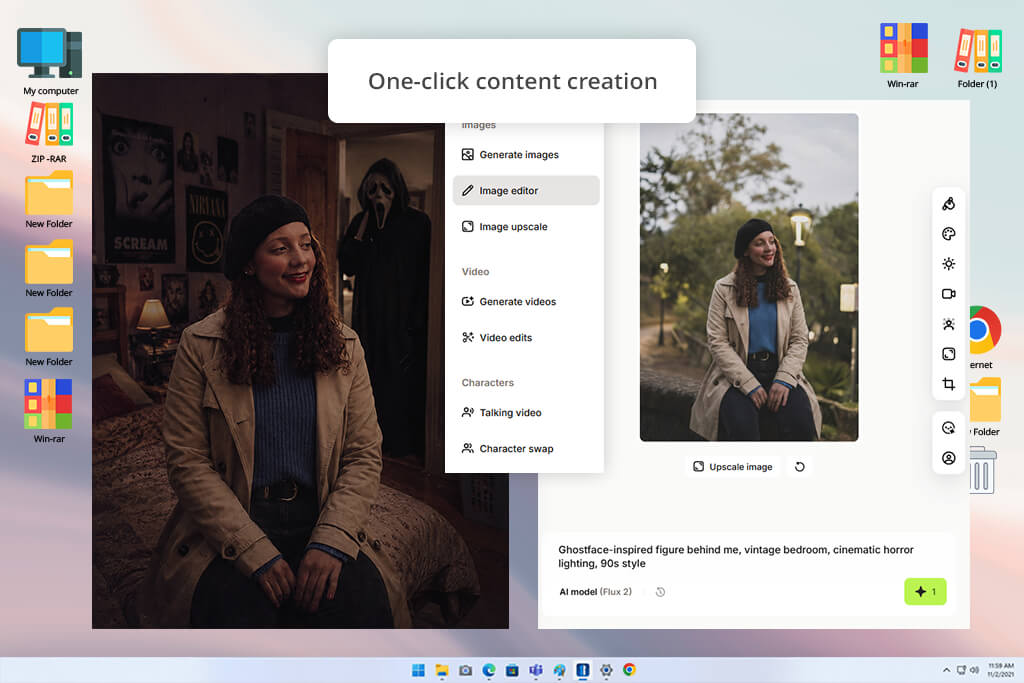Select the paint bucket fill tool
This screenshot has height=683, width=1024.
point(948,204)
